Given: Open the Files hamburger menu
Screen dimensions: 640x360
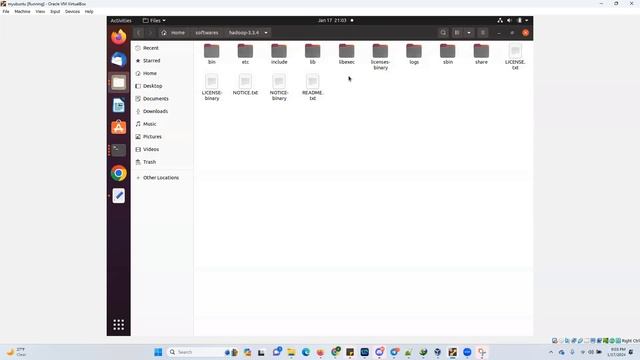Looking at the screenshot, I should pos(482,33).
